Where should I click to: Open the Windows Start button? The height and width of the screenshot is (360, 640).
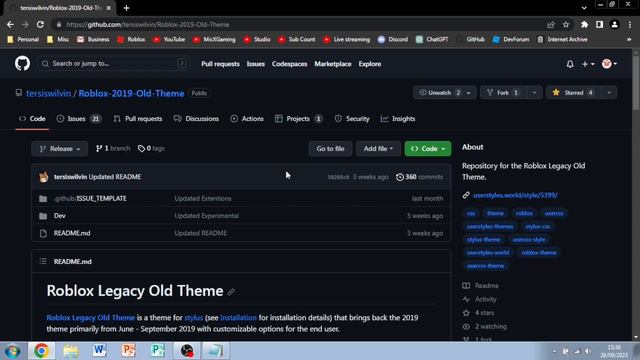tap(12, 351)
